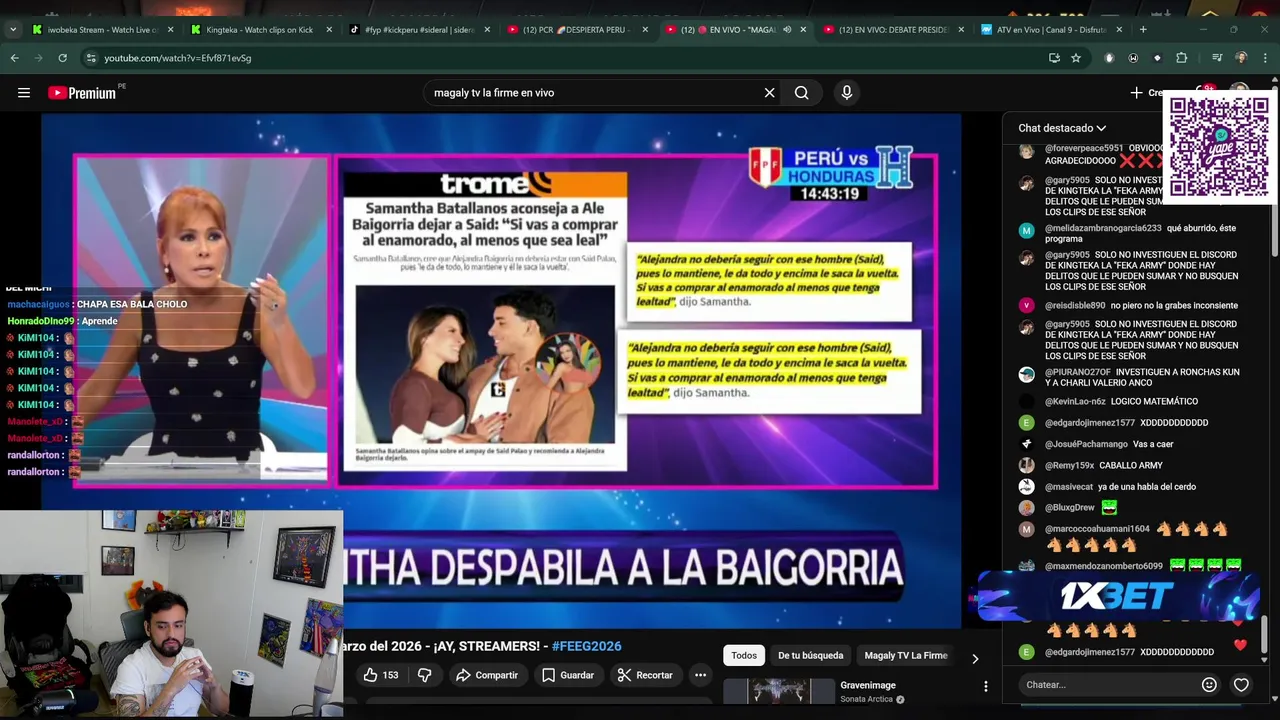Click the browser back arrow
This screenshot has height=720, width=1280.
[x=14, y=58]
